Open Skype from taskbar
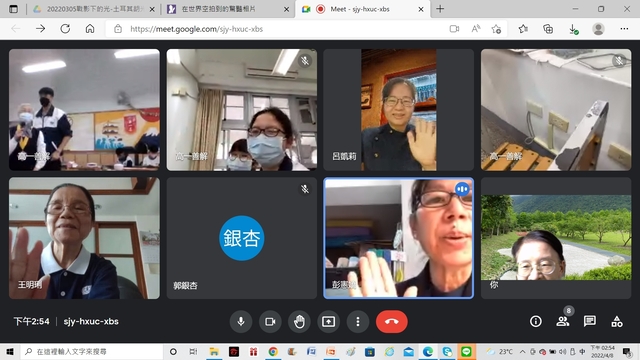 [447, 351]
